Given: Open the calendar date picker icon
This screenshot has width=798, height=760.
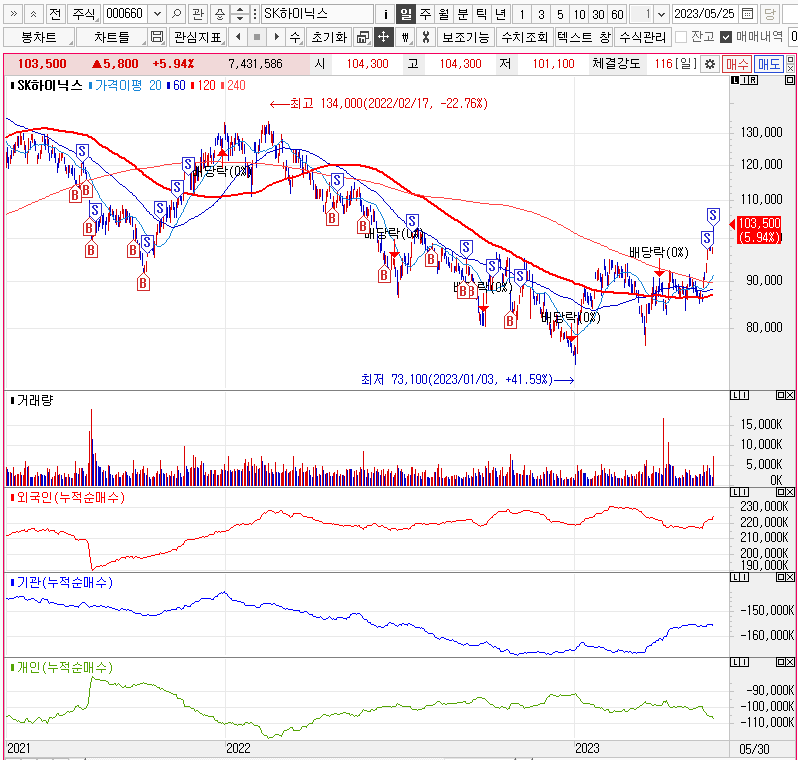Looking at the screenshot, I should (747, 14).
